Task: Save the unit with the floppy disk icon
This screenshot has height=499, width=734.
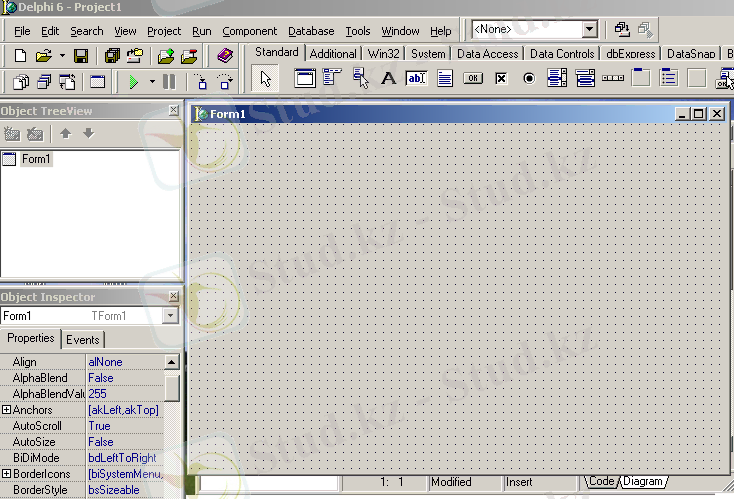Action: [81, 56]
